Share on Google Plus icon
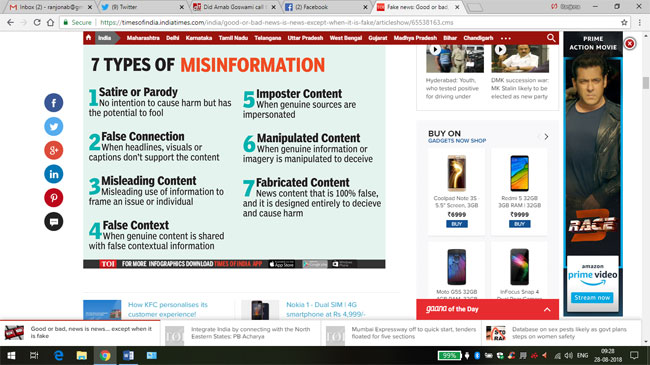The image size is (650, 365). tap(54, 150)
